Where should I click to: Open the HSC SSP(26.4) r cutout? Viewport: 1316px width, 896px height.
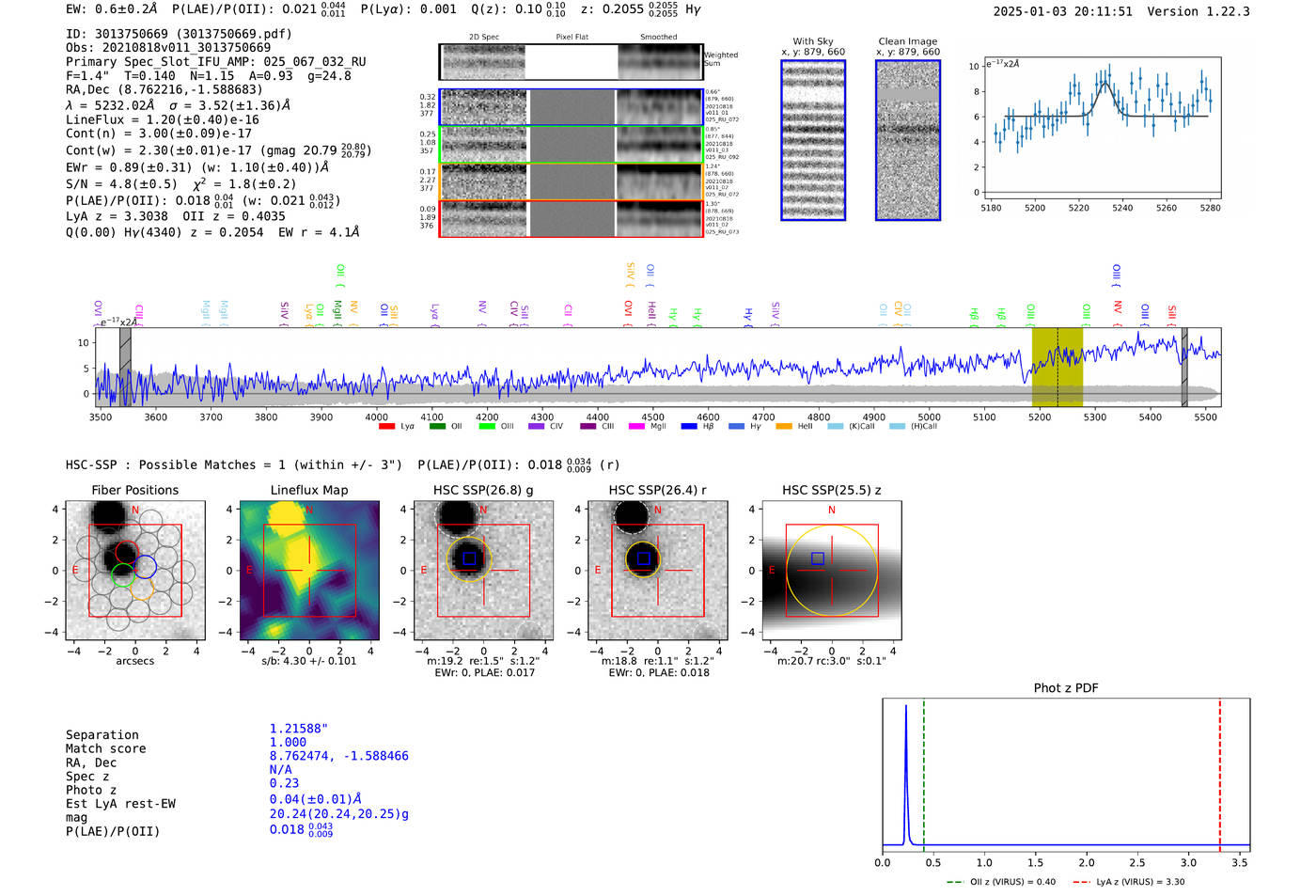[x=657, y=570]
